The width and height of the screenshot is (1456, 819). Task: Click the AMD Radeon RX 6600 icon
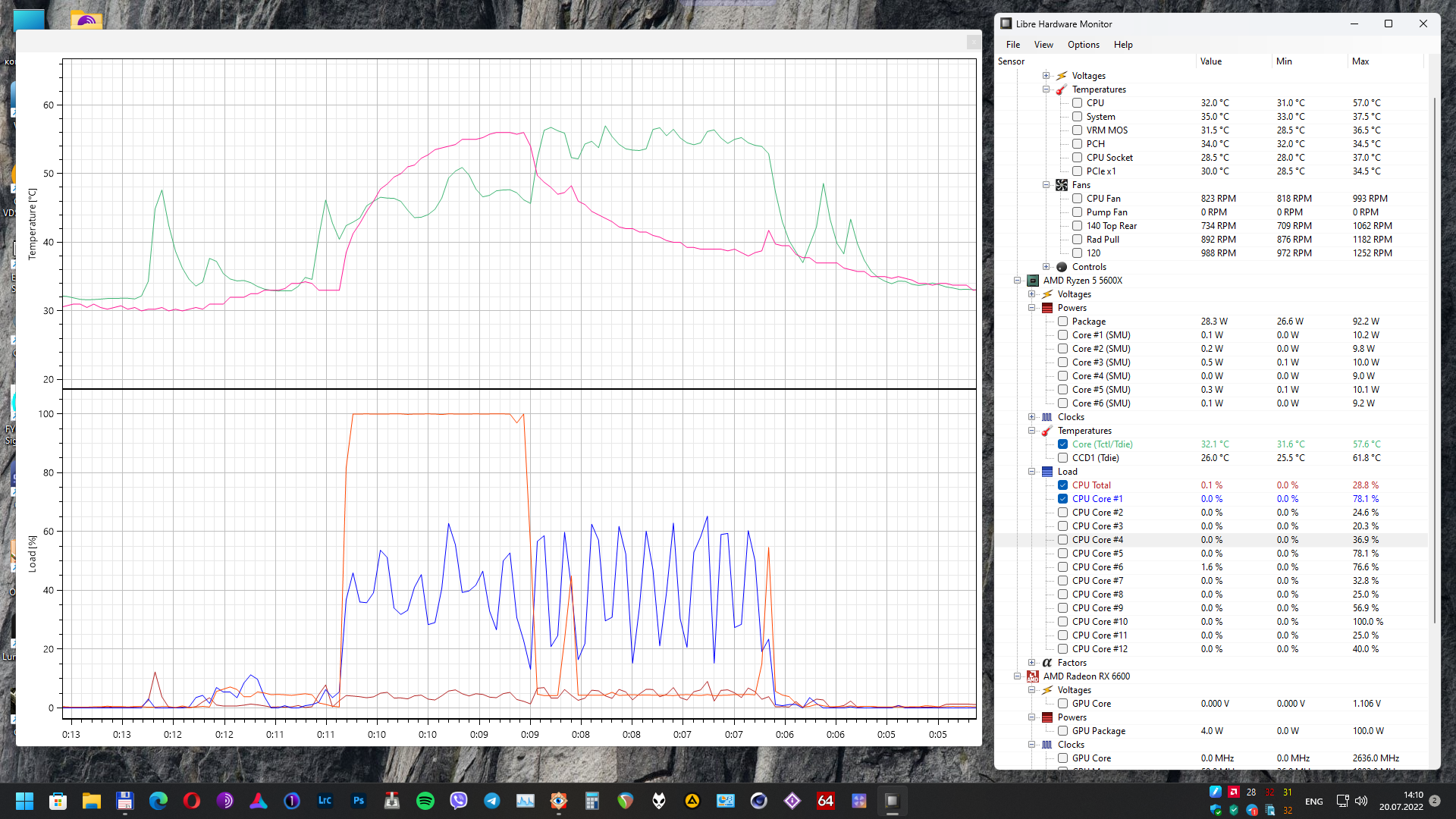pos(1032,676)
